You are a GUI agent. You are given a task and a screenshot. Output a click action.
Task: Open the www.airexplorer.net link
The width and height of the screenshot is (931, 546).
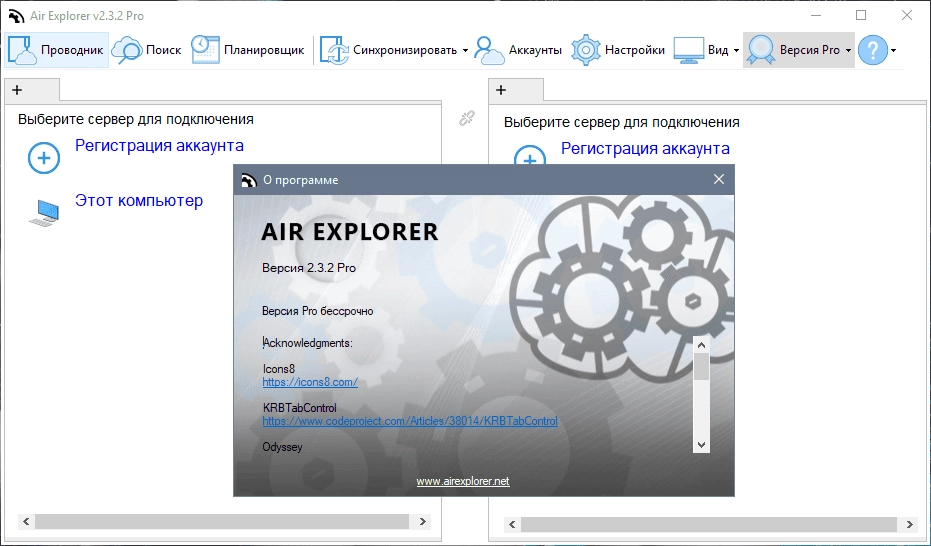463,481
